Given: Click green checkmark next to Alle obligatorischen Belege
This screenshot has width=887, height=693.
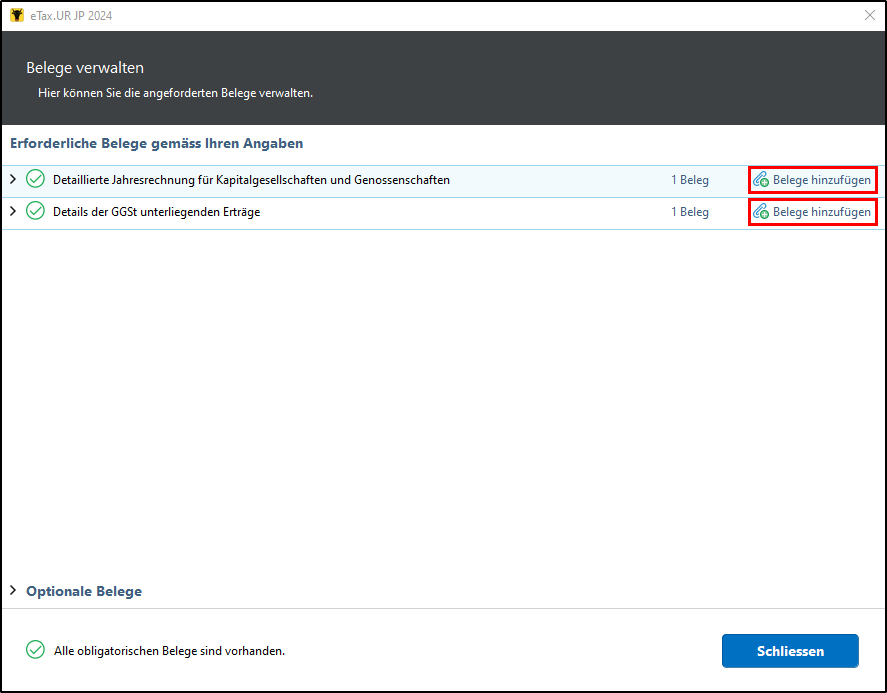Looking at the screenshot, I should coord(35,650).
